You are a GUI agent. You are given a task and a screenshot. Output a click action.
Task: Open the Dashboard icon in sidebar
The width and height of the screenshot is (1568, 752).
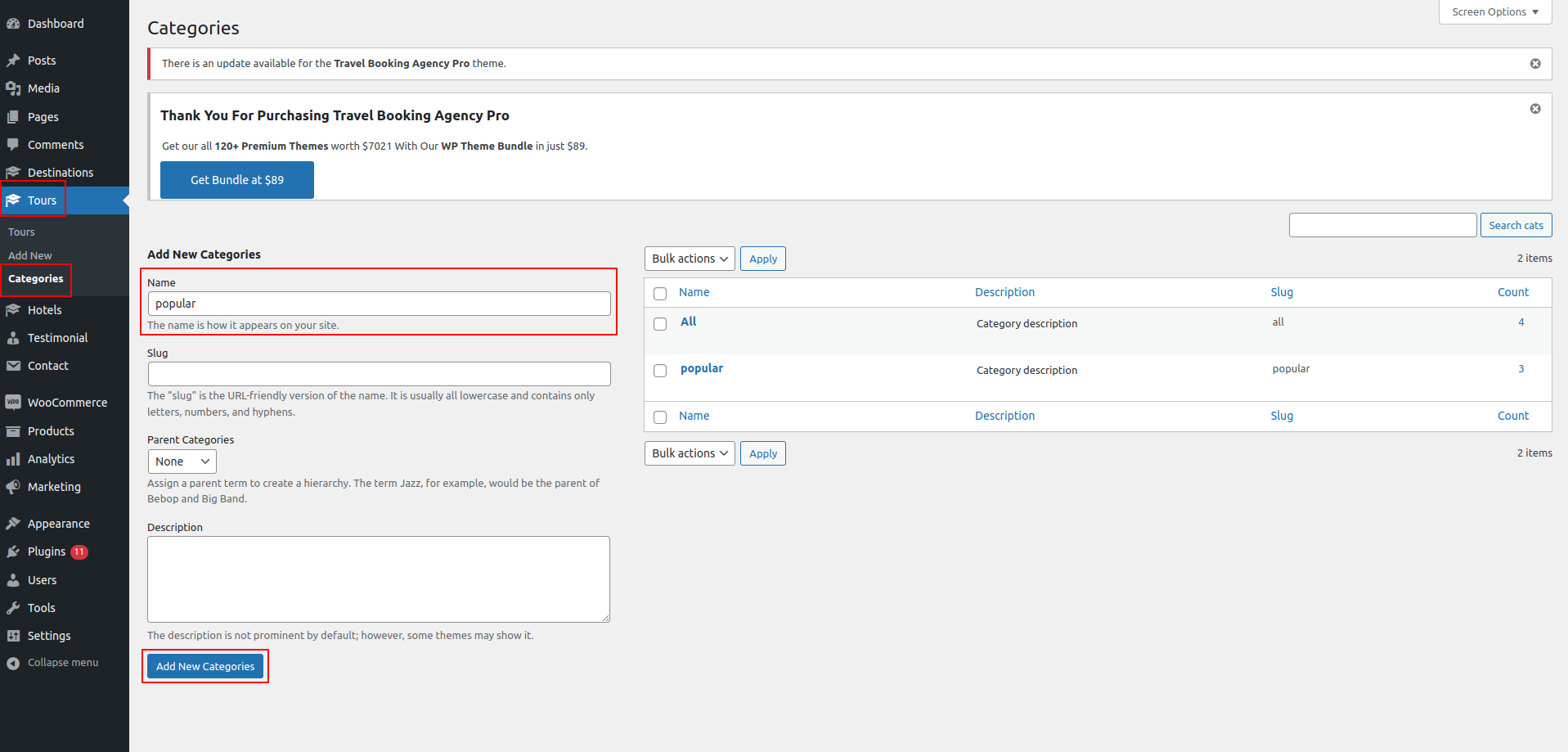pos(13,24)
